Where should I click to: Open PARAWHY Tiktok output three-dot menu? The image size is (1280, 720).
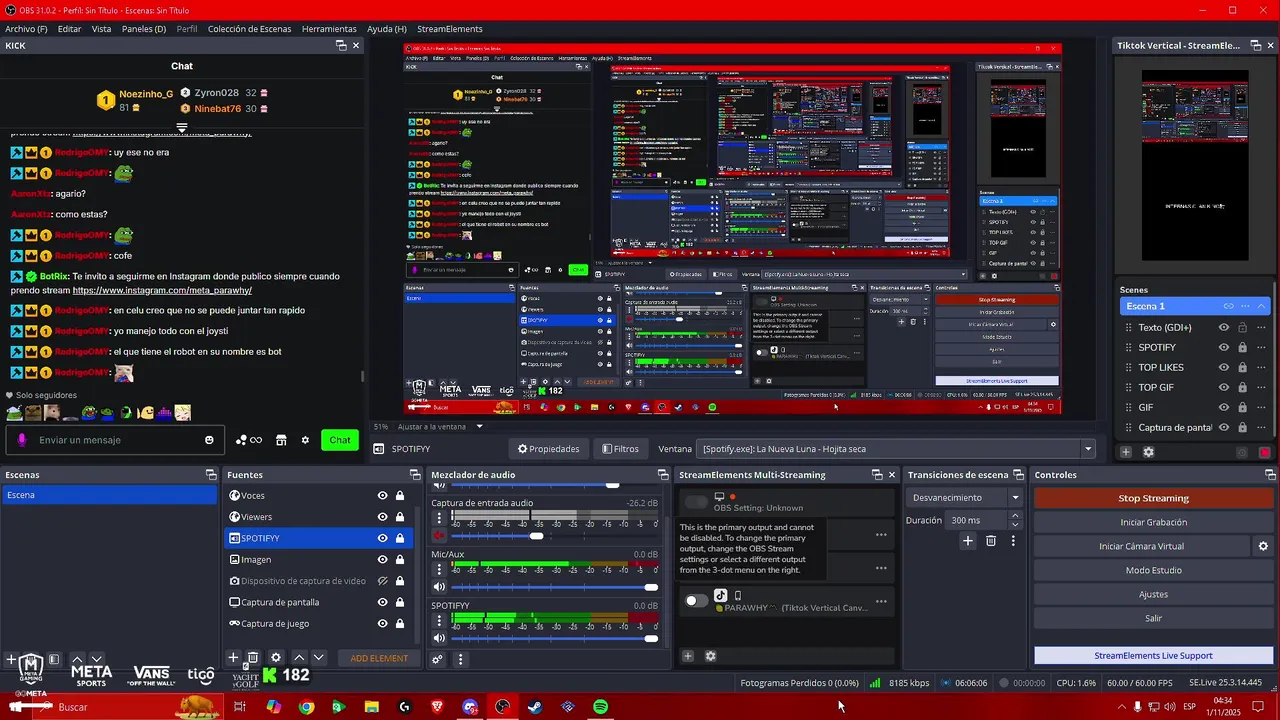click(881, 601)
